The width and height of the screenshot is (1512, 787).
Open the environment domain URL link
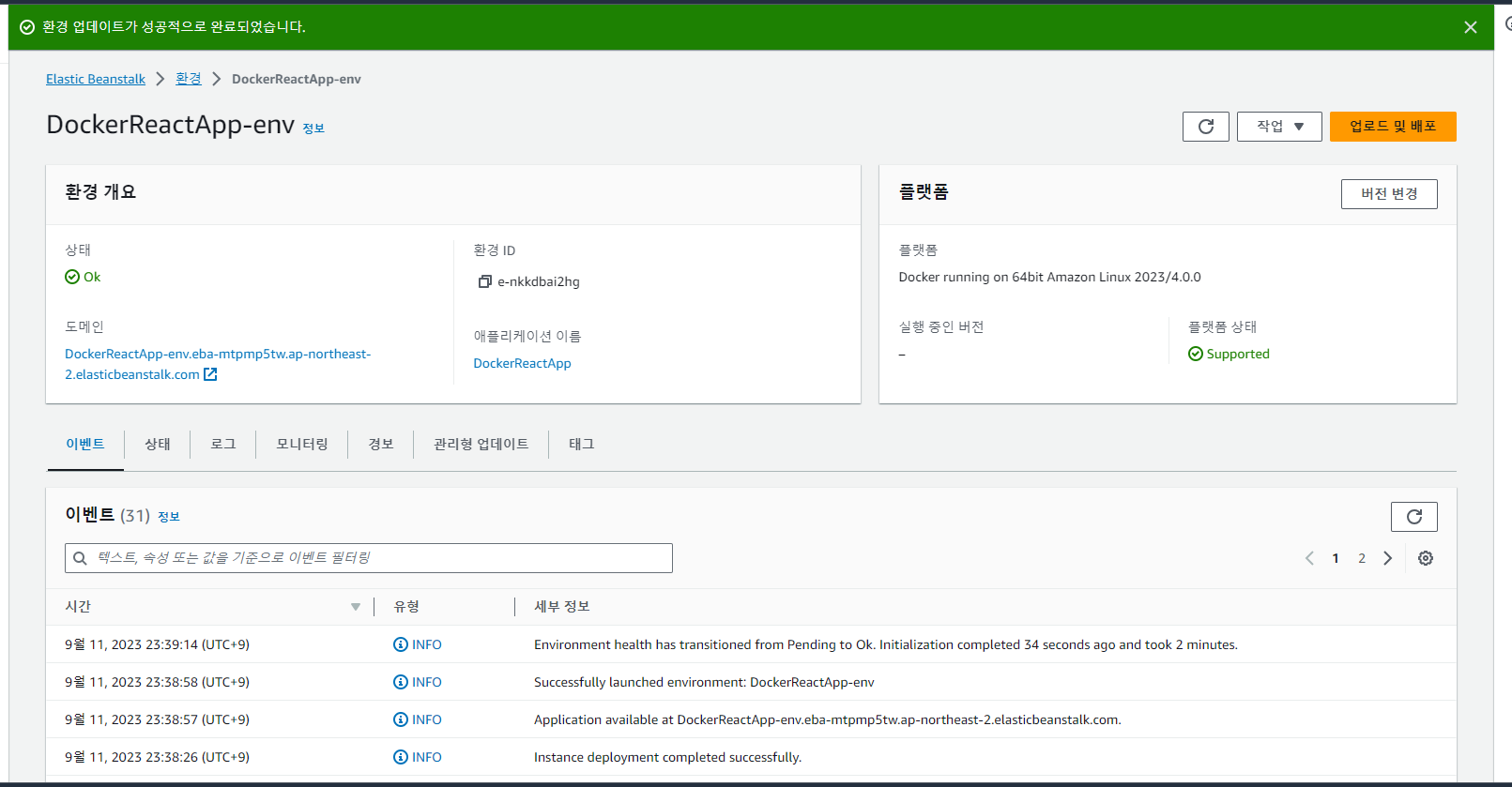point(218,364)
